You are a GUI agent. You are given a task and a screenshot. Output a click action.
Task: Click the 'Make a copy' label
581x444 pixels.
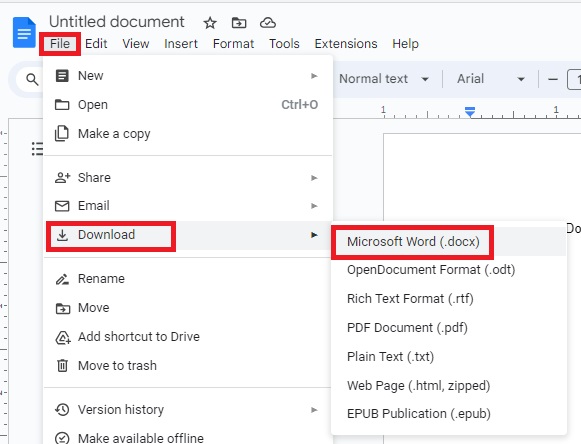pos(114,134)
